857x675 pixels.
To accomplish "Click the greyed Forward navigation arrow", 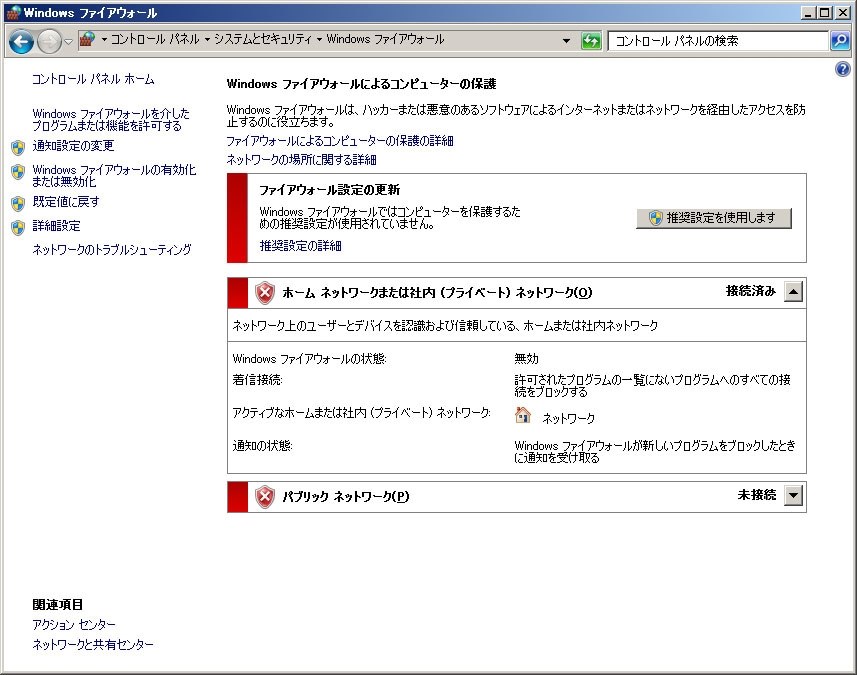I will (49, 42).
